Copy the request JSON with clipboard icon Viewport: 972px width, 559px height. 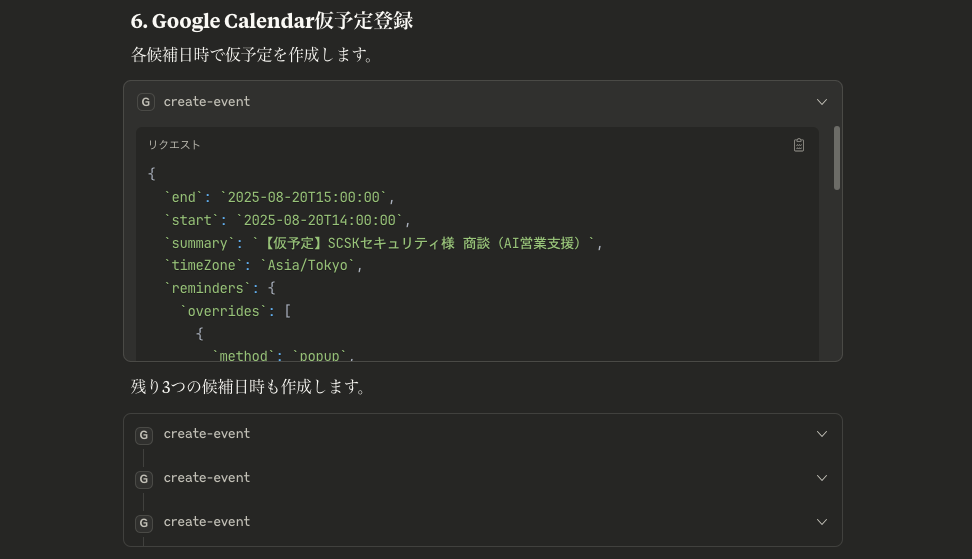(x=798, y=145)
